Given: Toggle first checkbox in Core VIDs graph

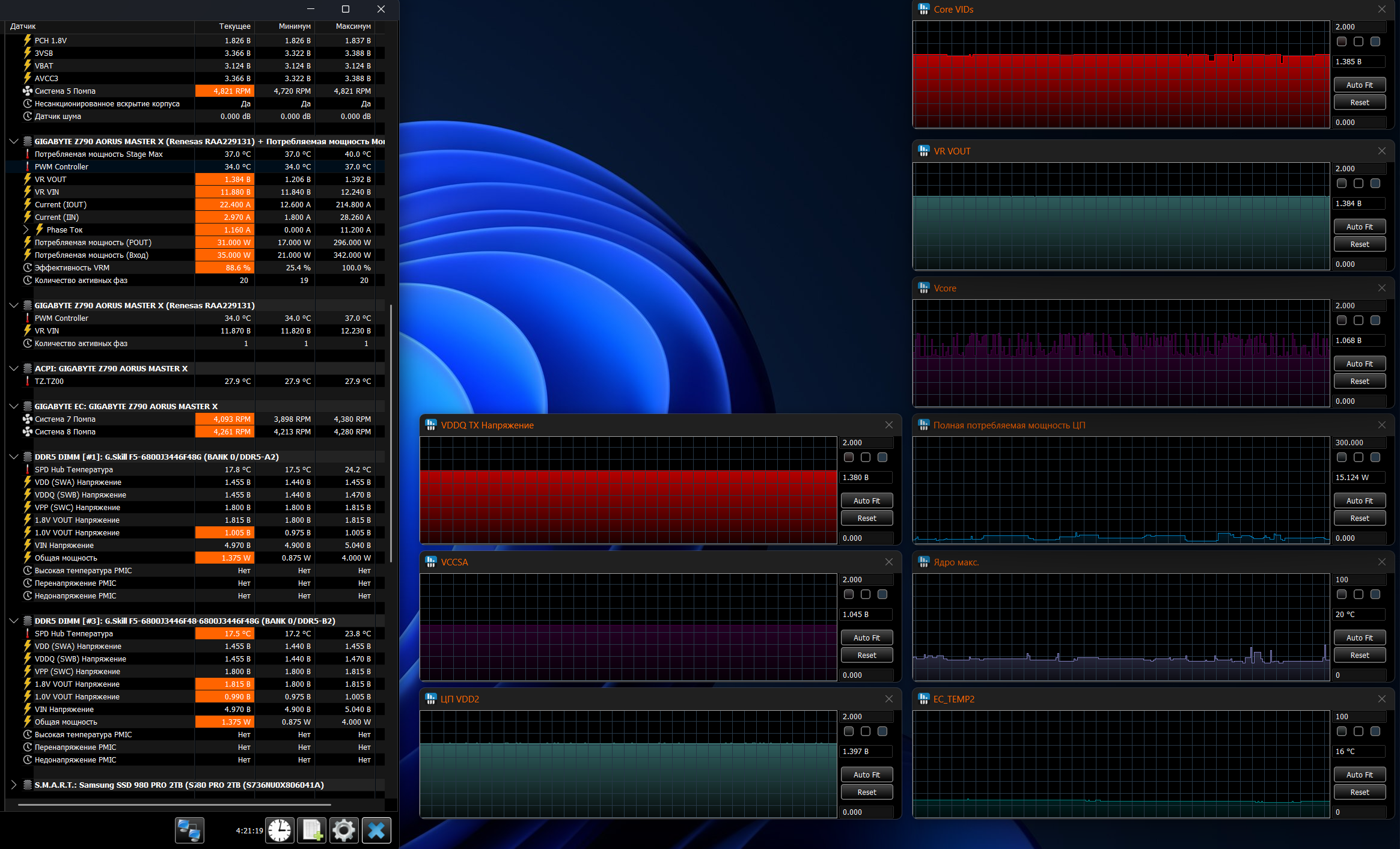Looking at the screenshot, I should (1341, 41).
